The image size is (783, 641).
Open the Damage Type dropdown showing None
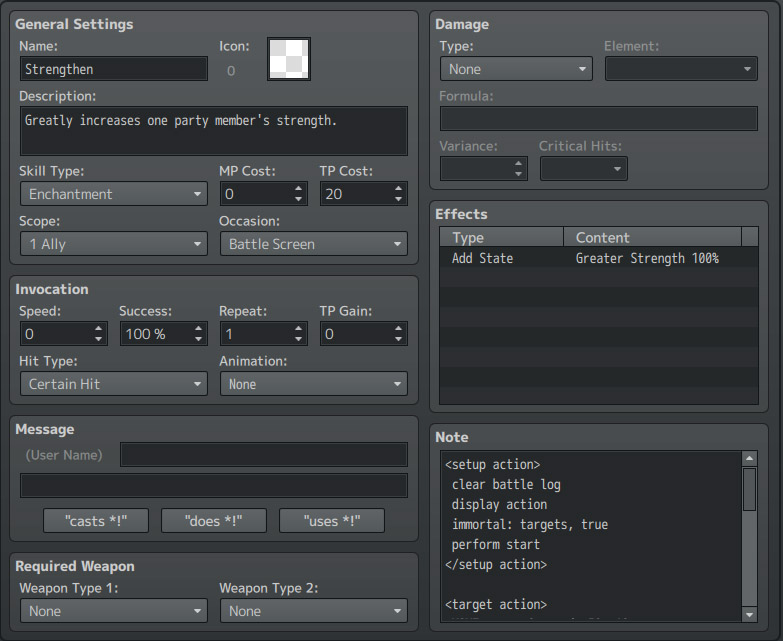(516, 69)
